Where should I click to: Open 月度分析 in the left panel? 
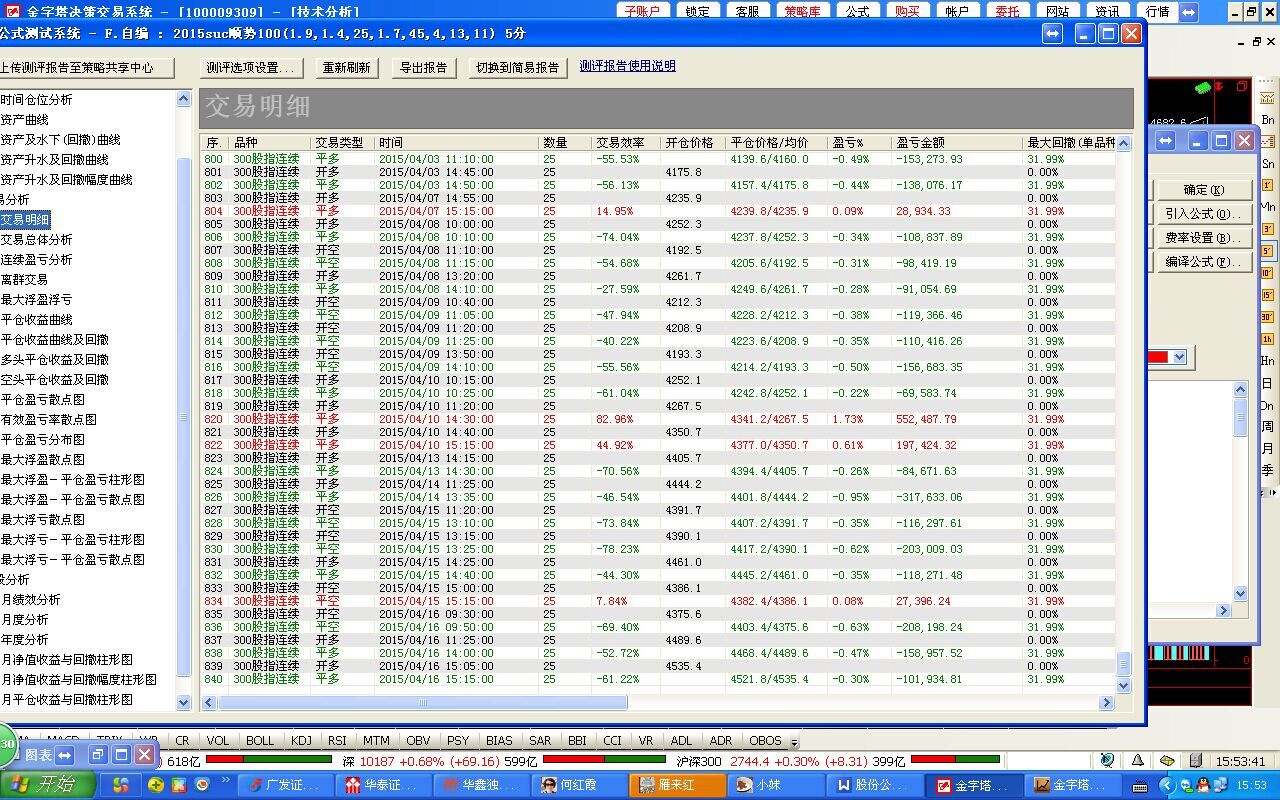pyautogui.click(x=25, y=620)
